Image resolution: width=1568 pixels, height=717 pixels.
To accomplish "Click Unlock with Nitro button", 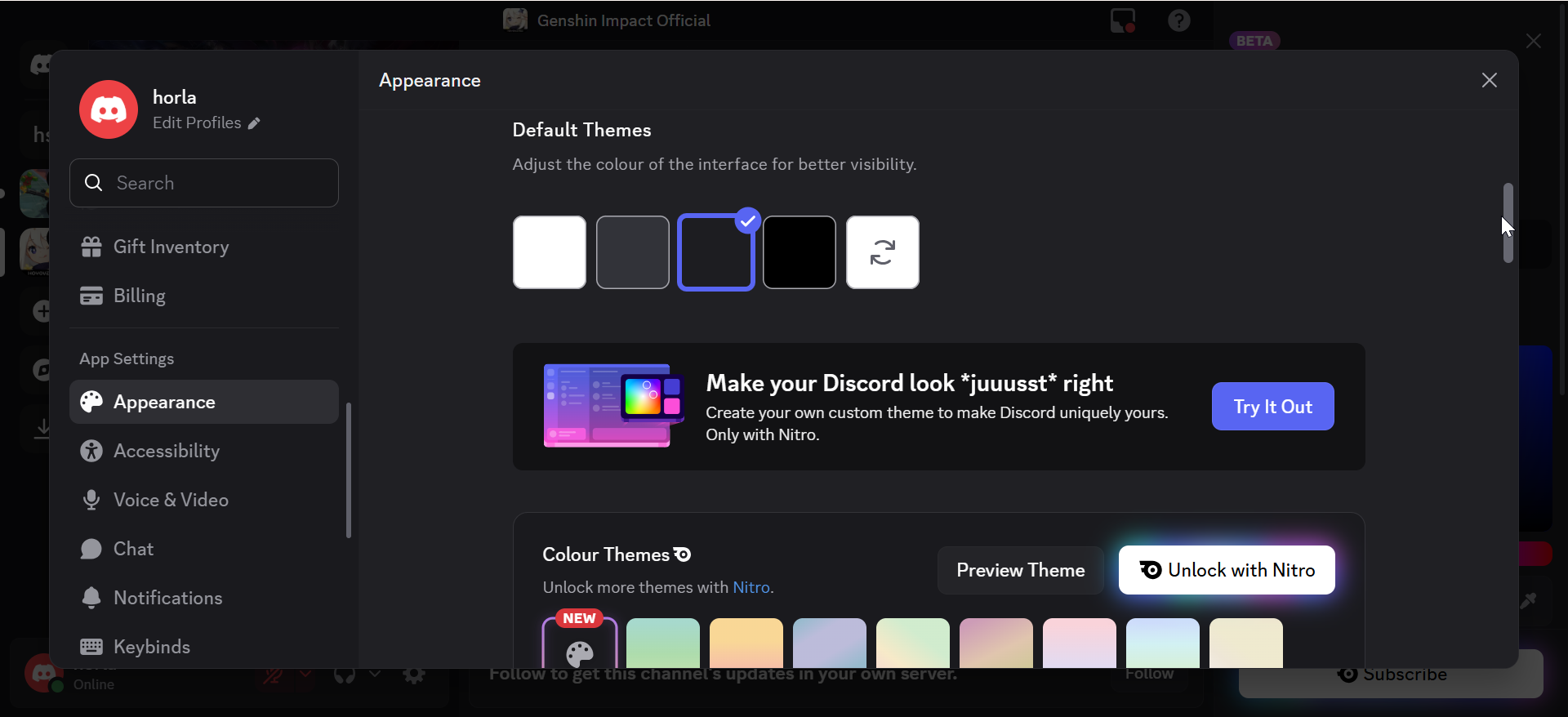I will coord(1227,570).
